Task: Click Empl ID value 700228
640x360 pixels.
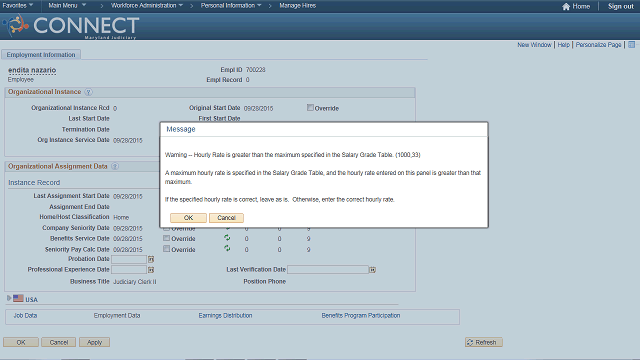Action: coord(256,70)
